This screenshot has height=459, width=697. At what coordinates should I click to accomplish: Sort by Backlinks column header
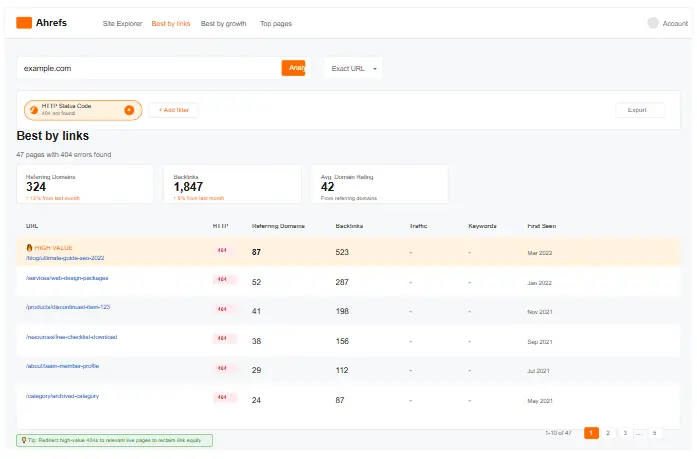[349, 226]
